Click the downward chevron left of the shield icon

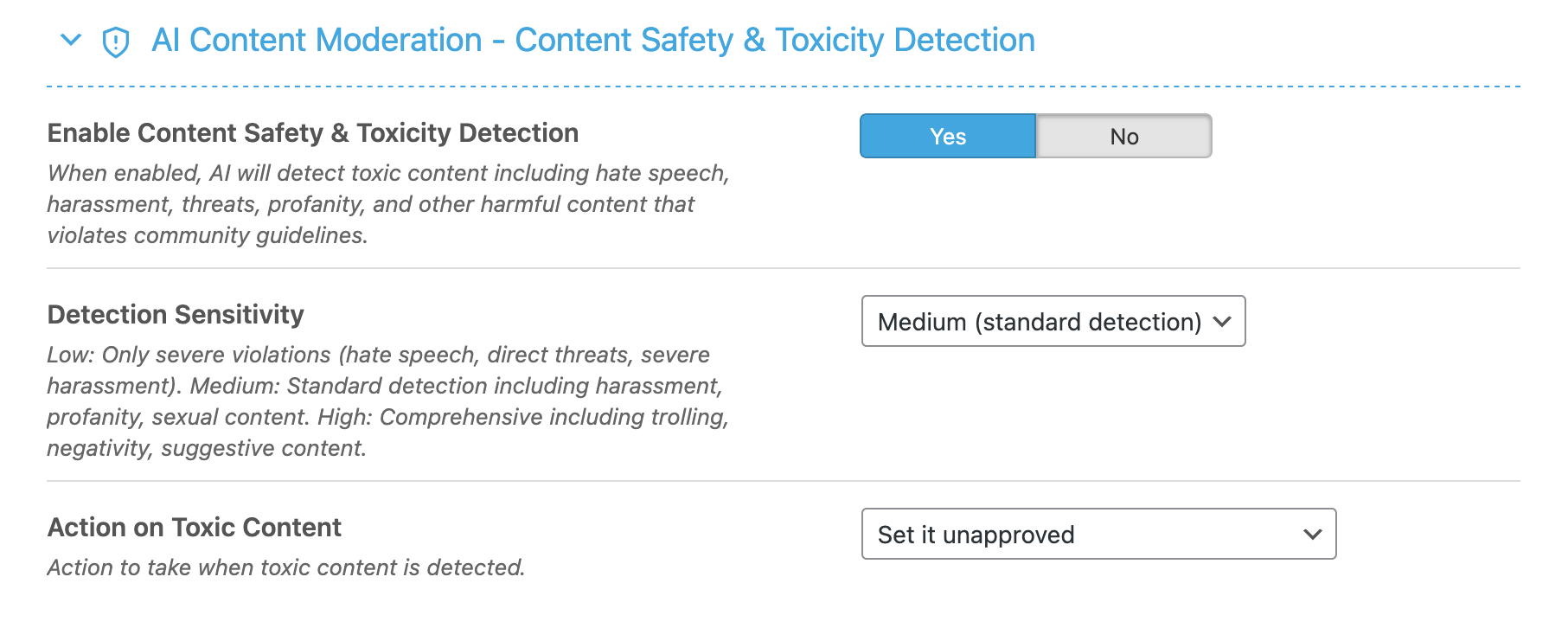point(71,40)
